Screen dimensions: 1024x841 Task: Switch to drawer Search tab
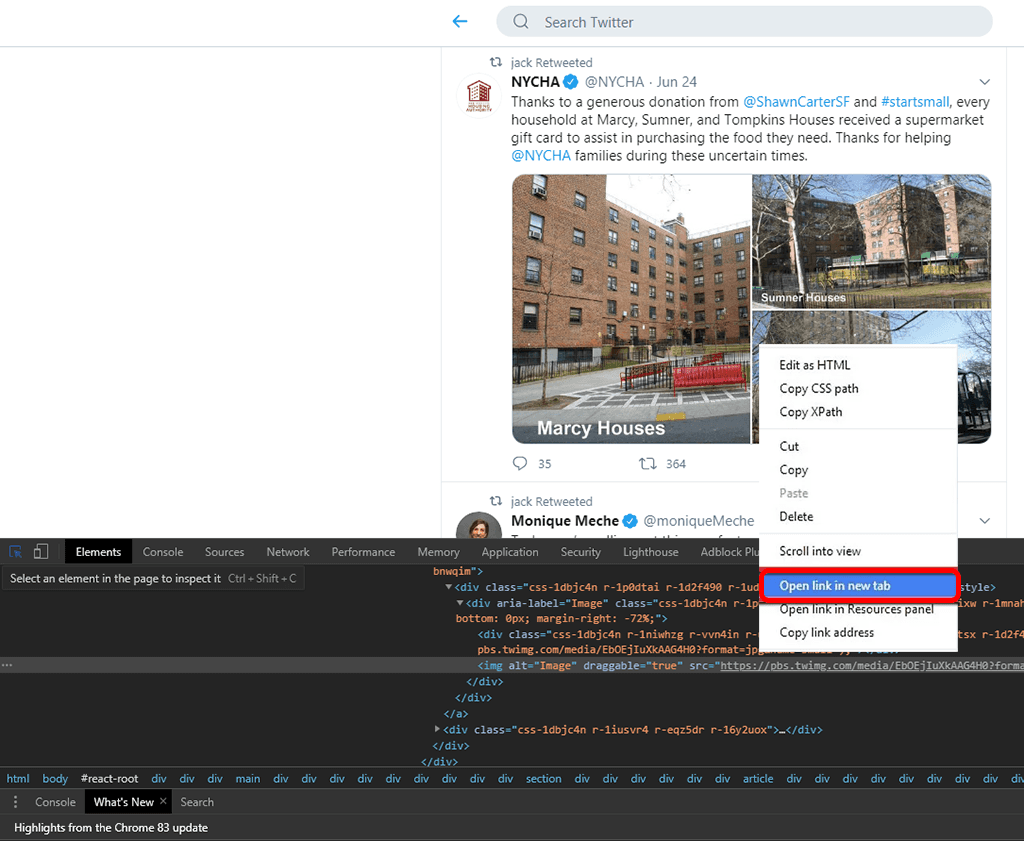click(197, 802)
